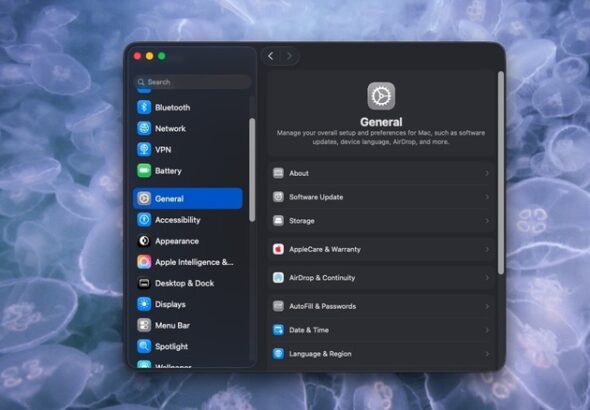This screenshot has width=590, height=410.
Task: Open the About chevron
Action: point(487,173)
